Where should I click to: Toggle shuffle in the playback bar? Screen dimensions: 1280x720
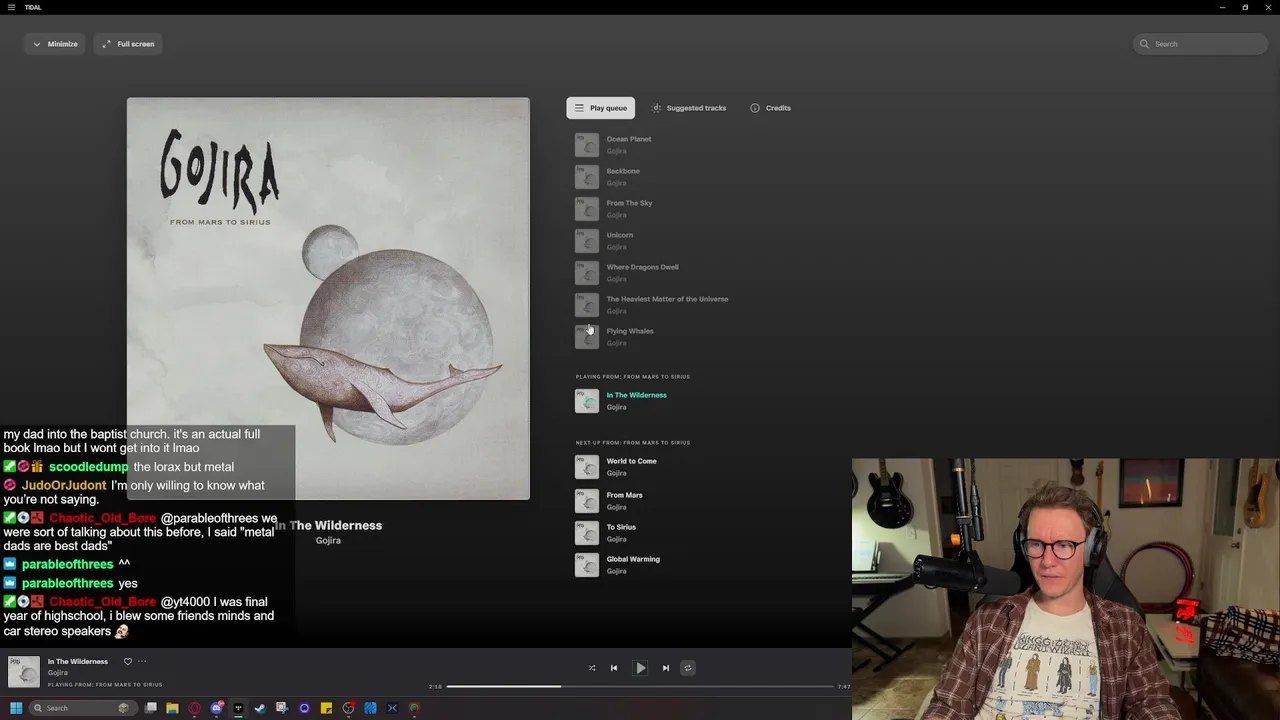[x=592, y=668]
